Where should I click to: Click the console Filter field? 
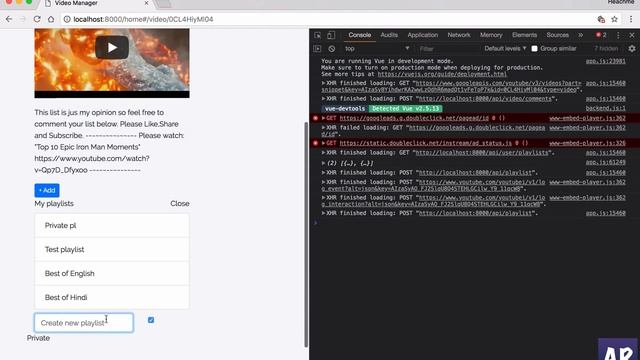pos(448,49)
